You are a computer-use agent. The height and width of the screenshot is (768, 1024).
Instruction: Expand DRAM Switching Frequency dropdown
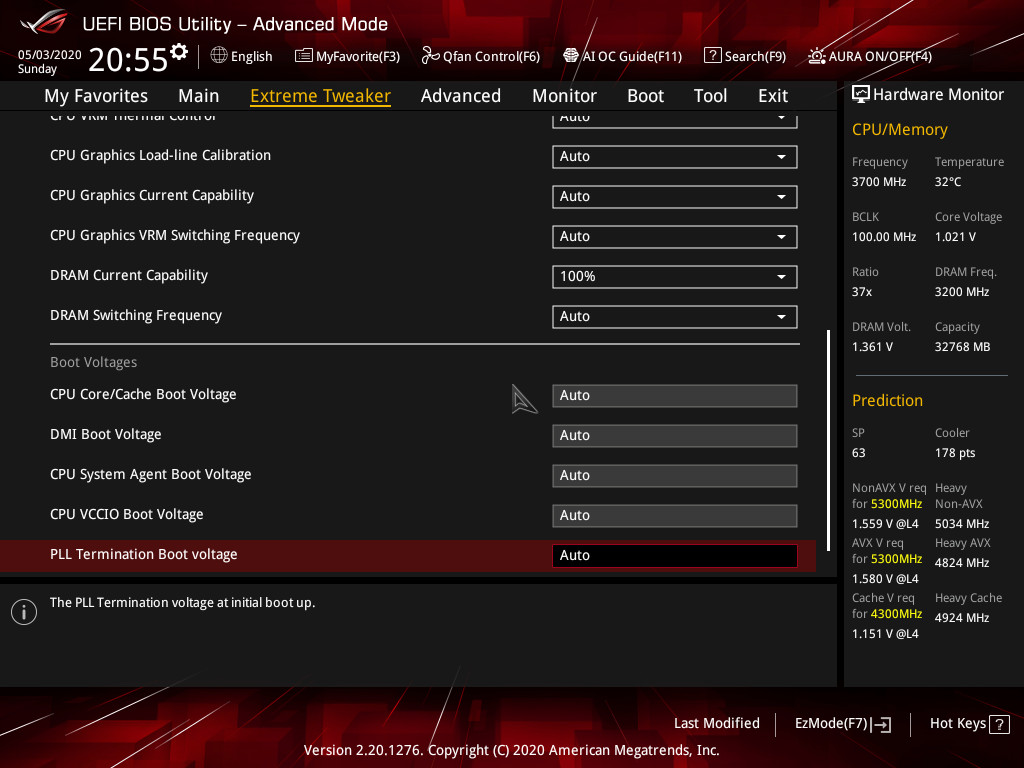click(675, 317)
